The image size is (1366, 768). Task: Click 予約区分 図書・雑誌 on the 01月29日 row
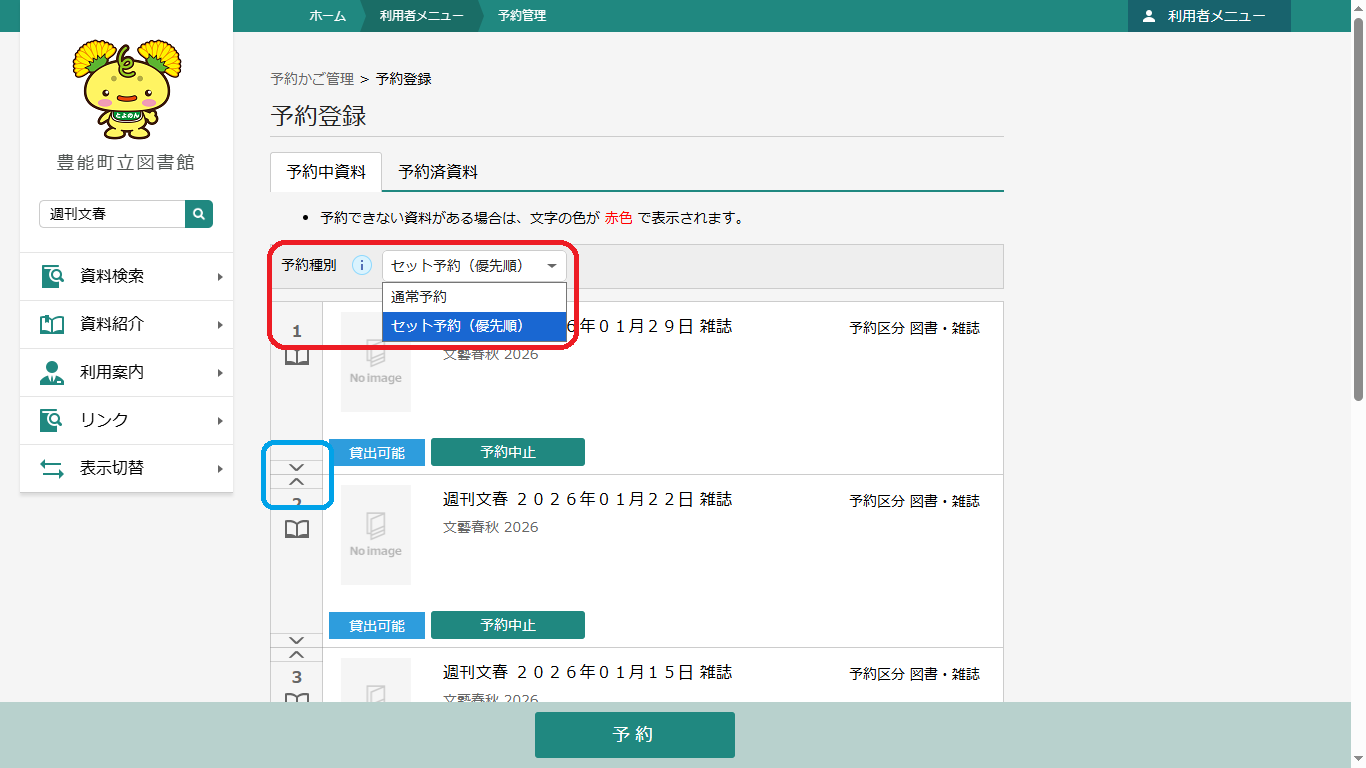tap(914, 328)
